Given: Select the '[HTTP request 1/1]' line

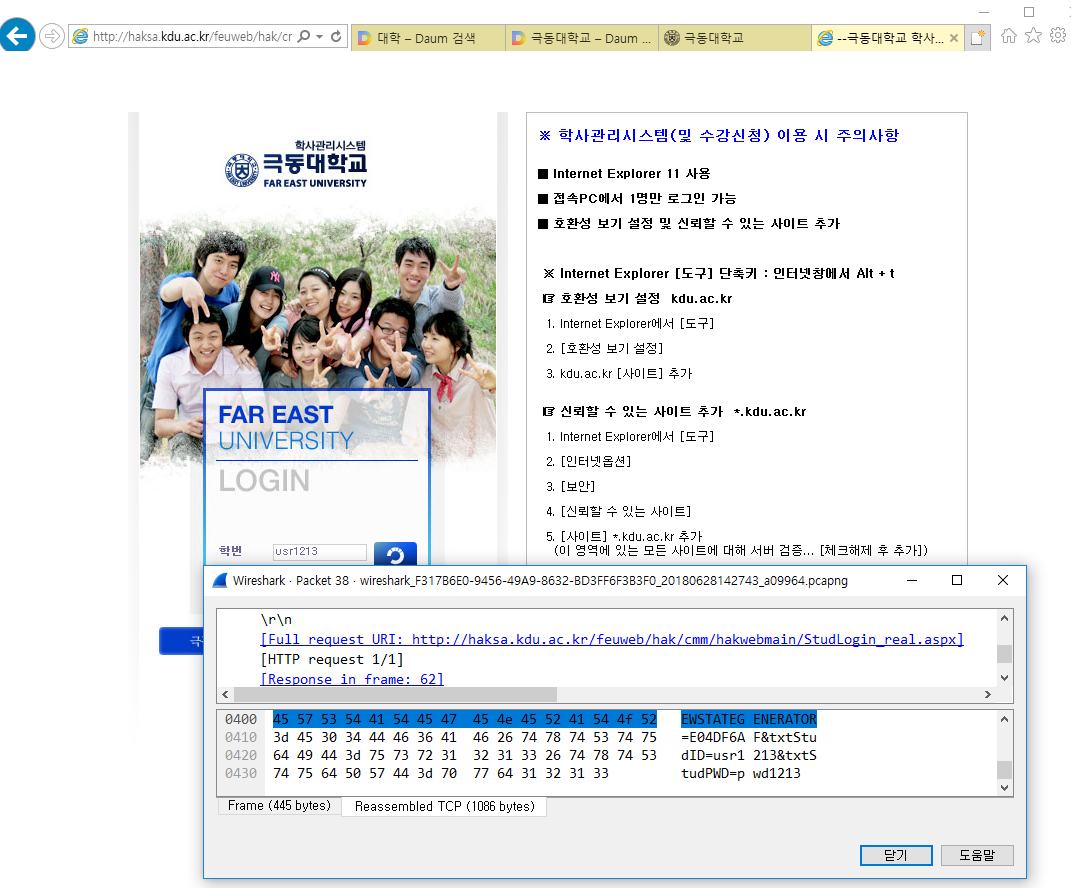Looking at the screenshot, I should [332, 659].
